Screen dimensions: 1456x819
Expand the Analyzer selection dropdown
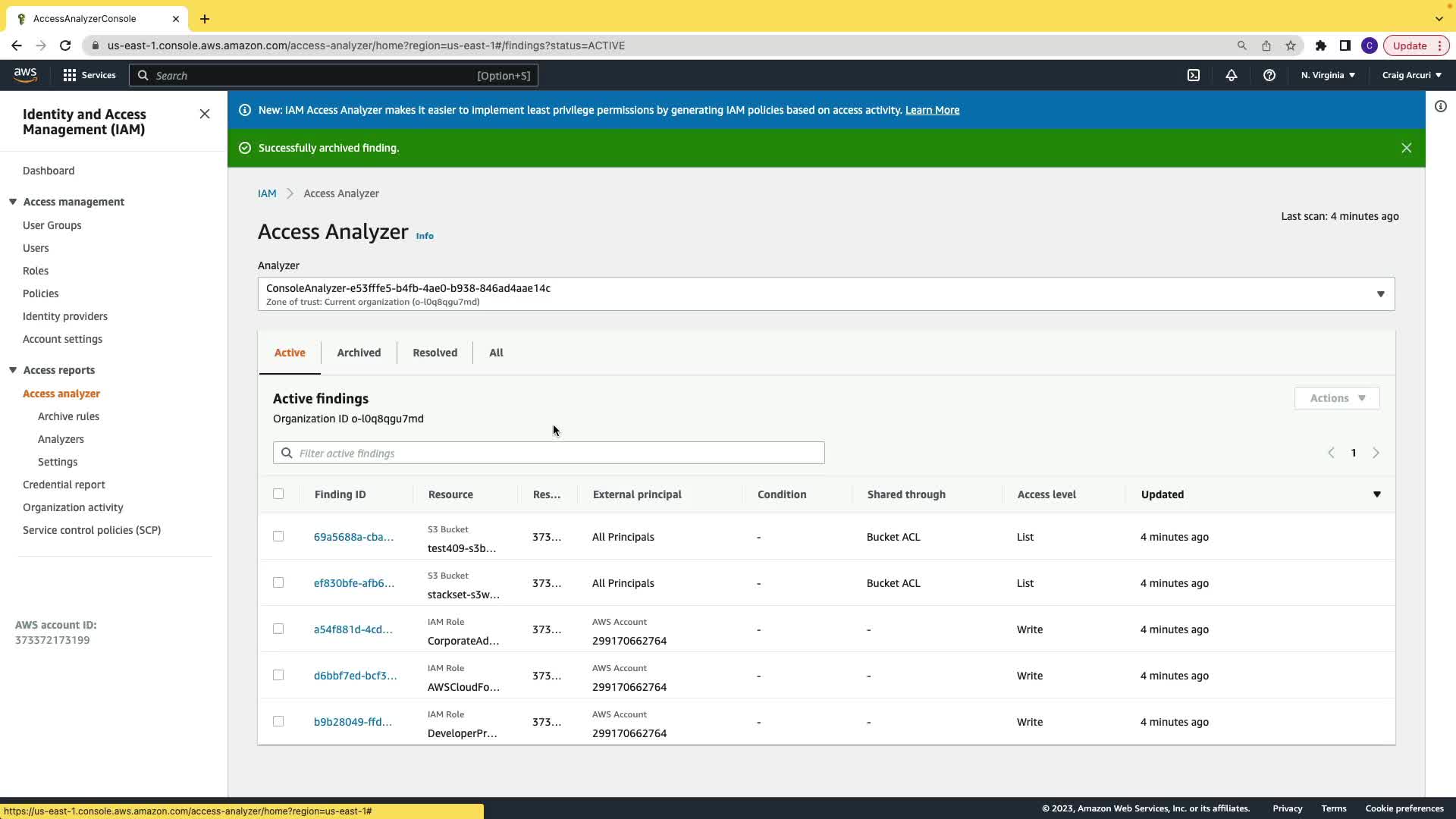[x=1380, y=294]
